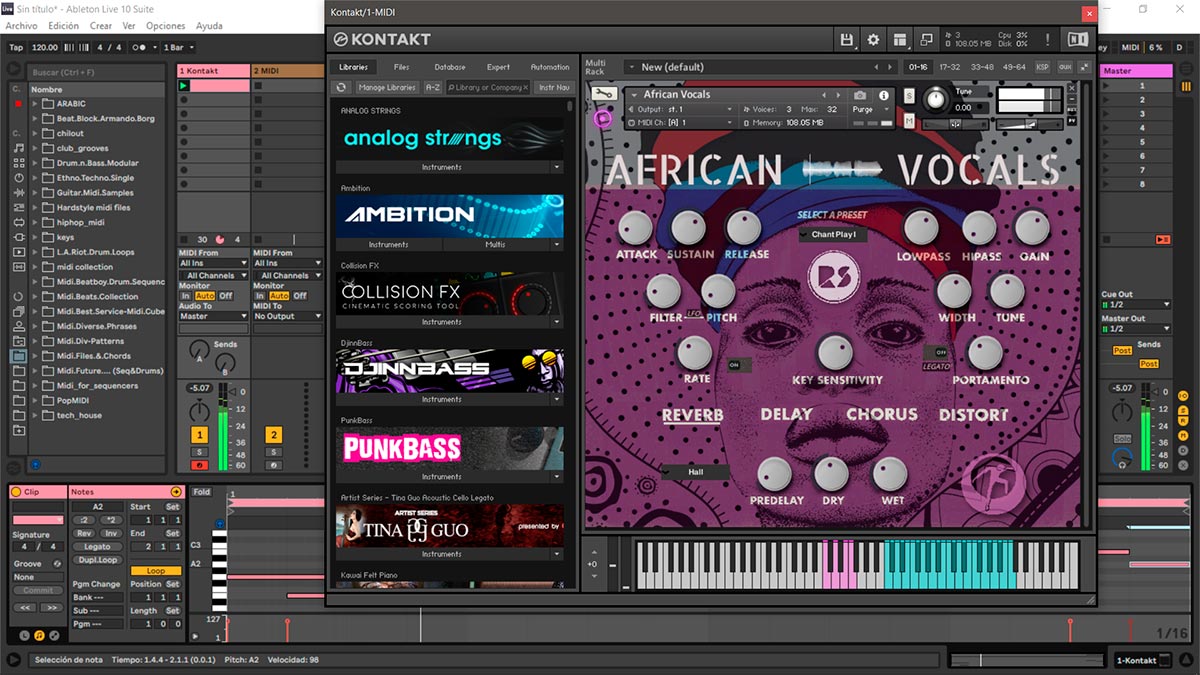Click the magenta glowing icon below the wrench

602,118
